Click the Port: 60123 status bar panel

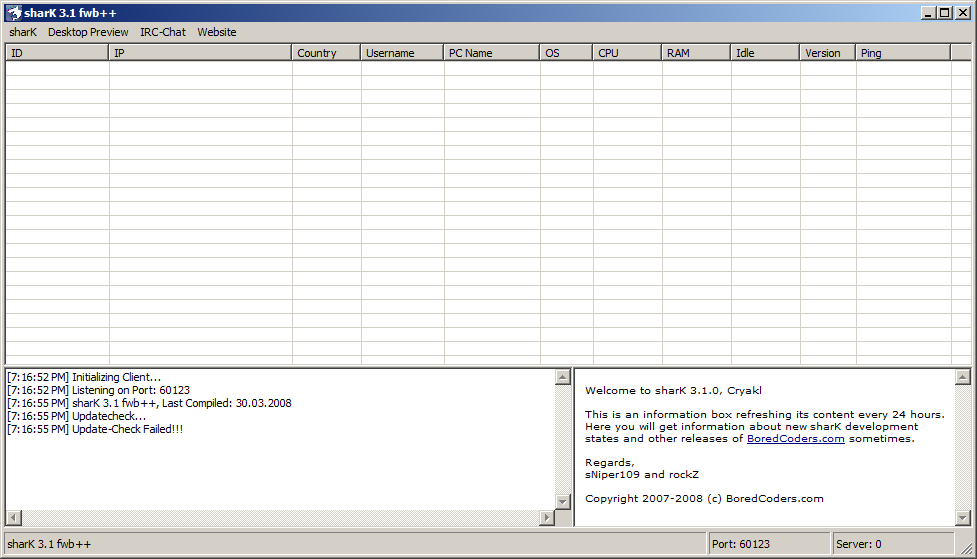coord(768,544)
